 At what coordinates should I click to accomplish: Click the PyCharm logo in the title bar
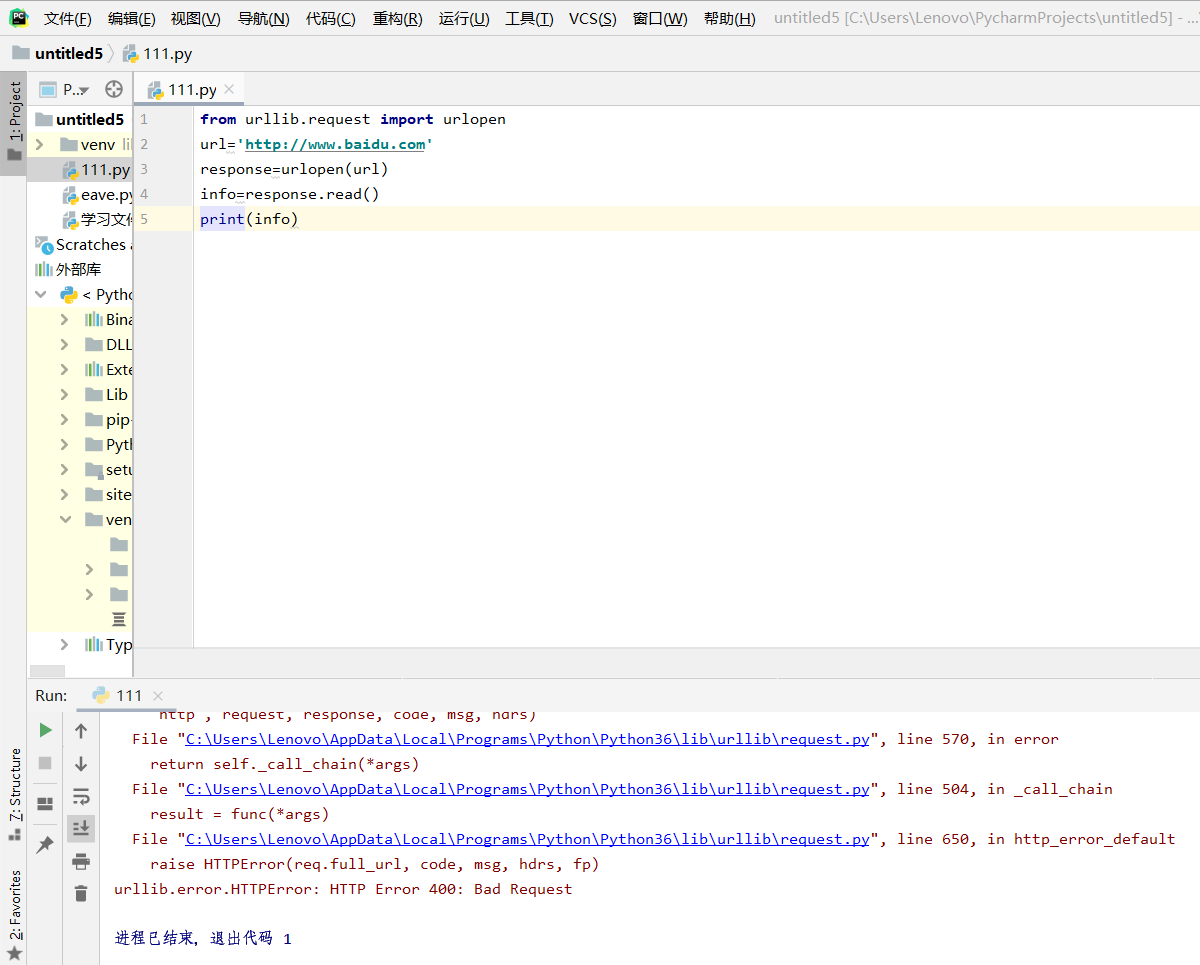pos(19,18)
